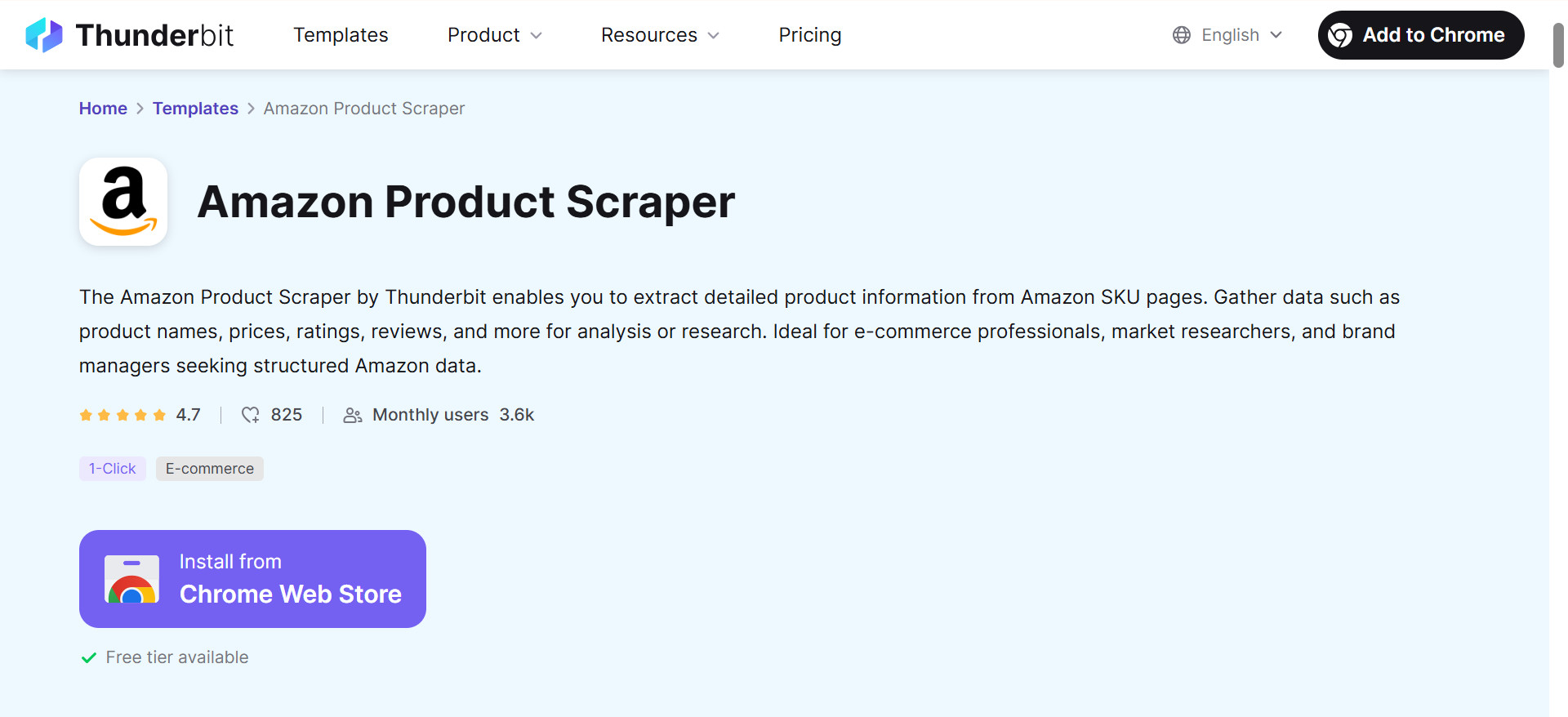Select the 1-Click filter tag
This screenshot has width=1568, height=717.
point(112,468)
